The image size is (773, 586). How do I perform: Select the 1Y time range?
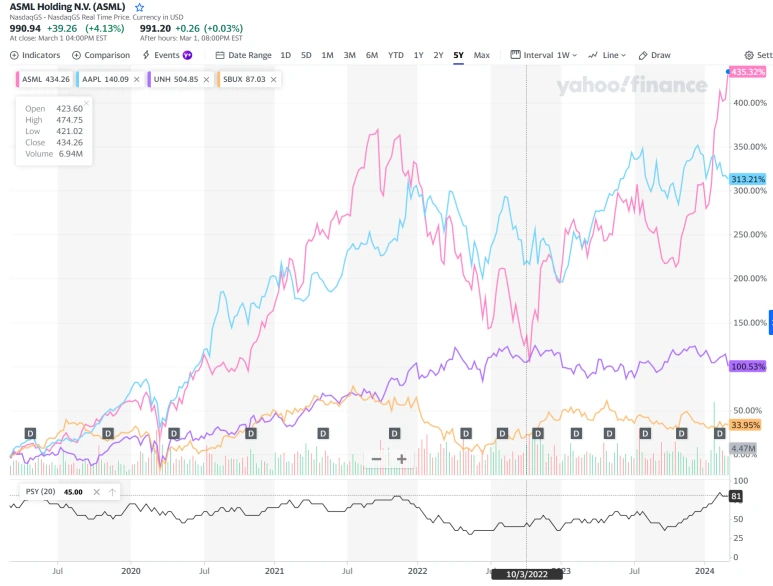tap(419, 55)
